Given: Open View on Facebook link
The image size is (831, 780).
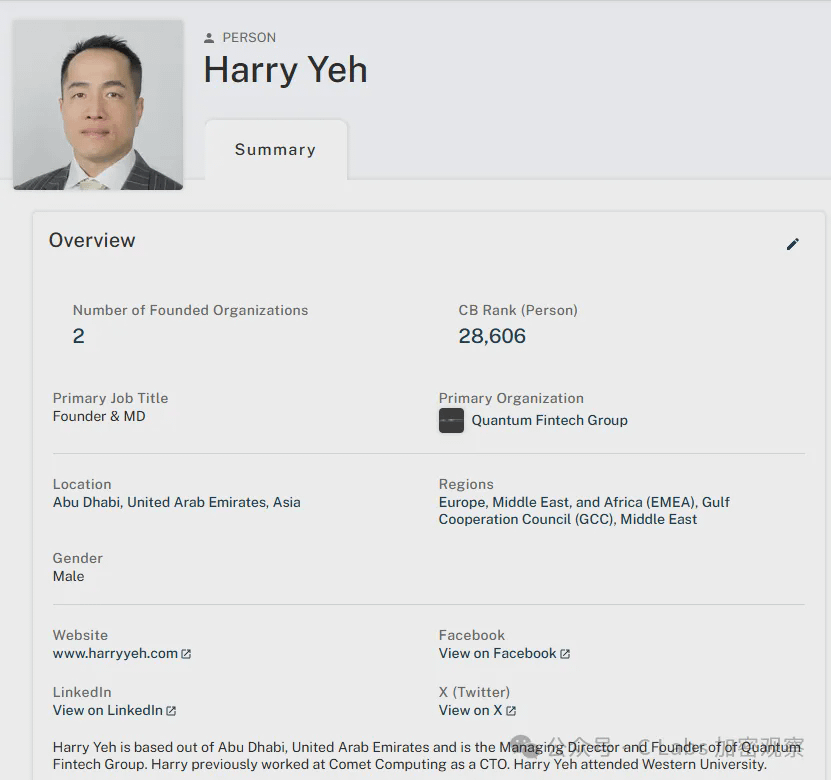Looking at the screenshot, I should click(497, 653).
